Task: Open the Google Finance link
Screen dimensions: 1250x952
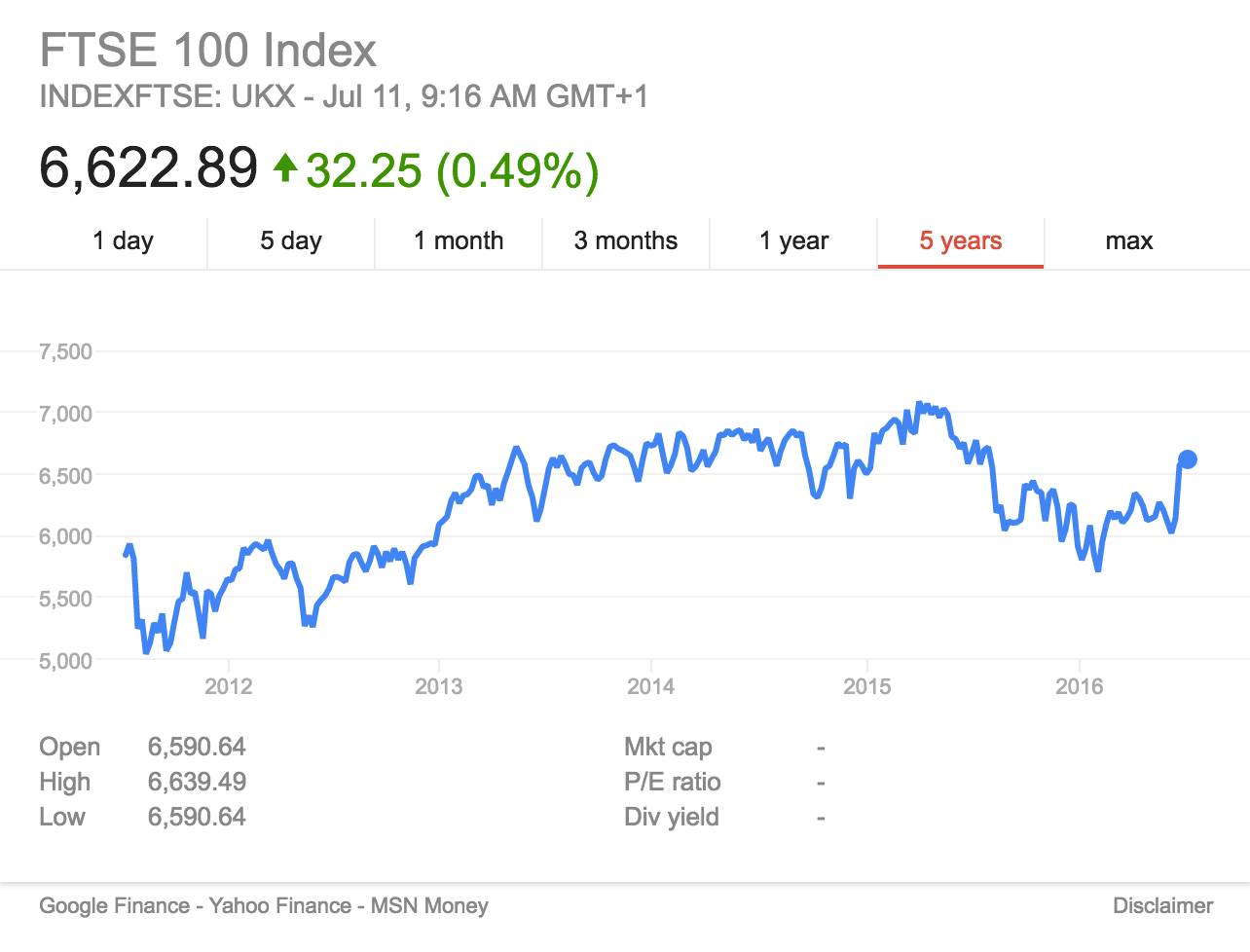Action: click(114, 906)
